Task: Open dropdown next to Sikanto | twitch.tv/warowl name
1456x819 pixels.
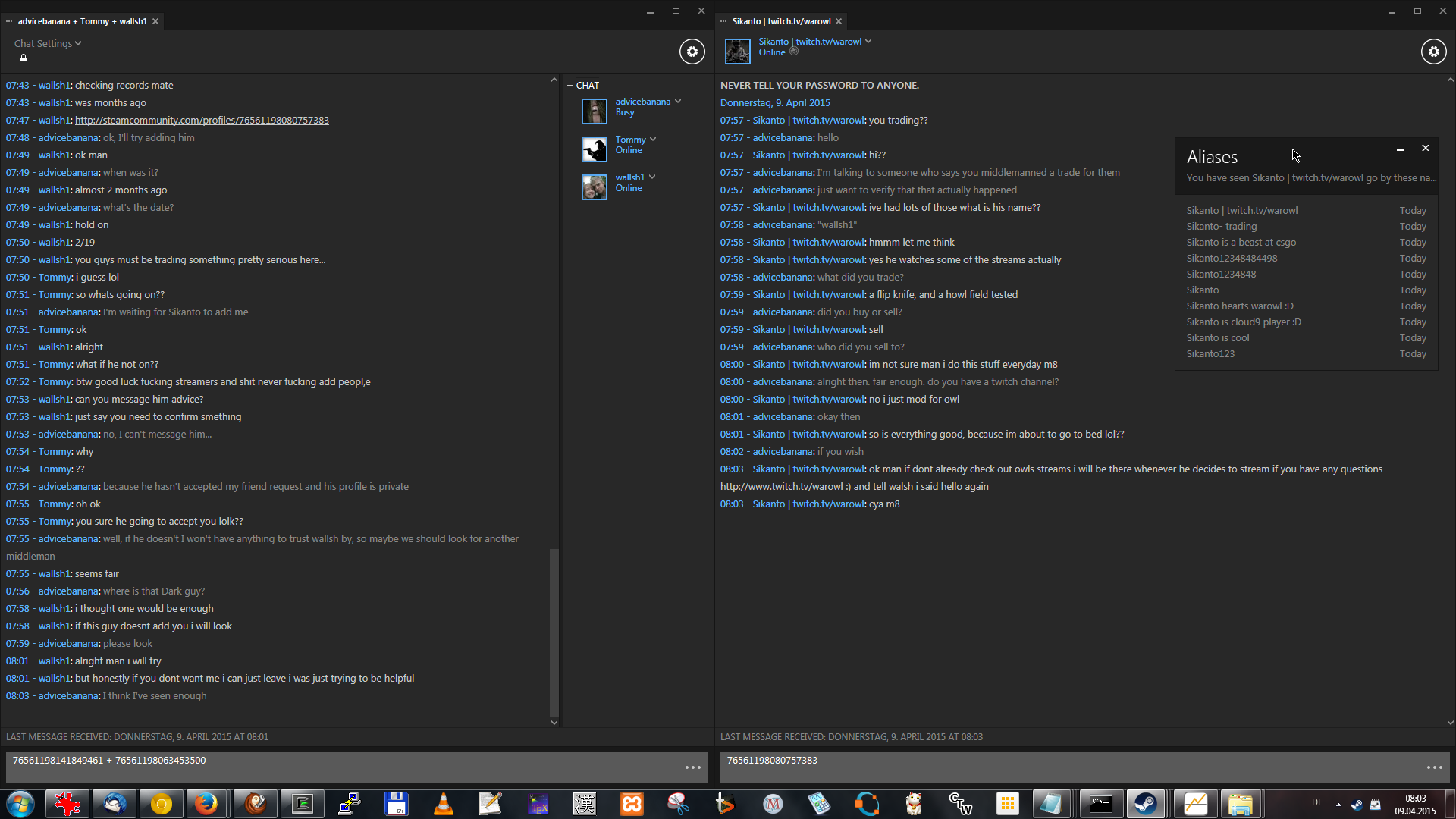Action: 868,42
